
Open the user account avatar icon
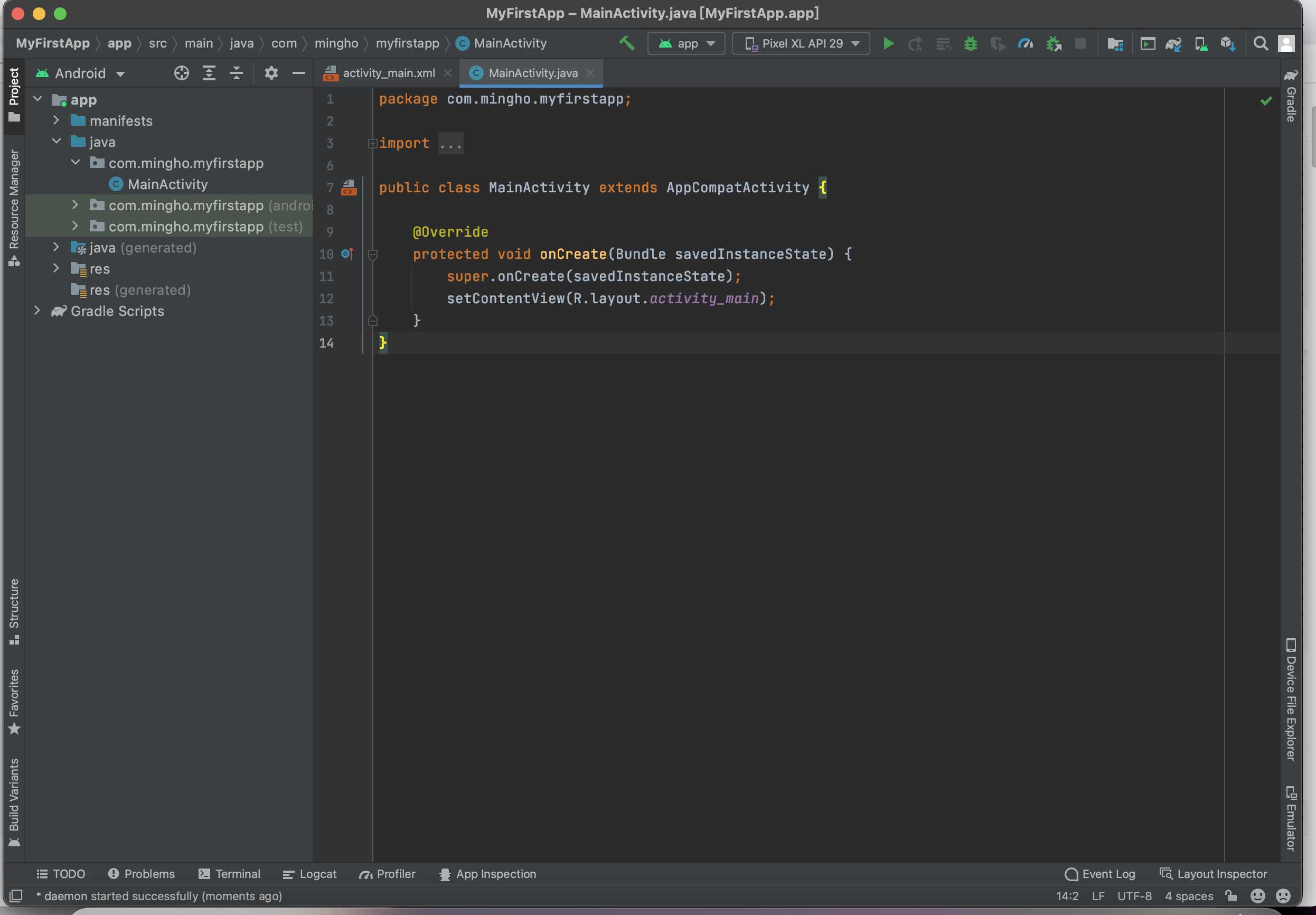pyautogui.click(x=1286, y=43)
